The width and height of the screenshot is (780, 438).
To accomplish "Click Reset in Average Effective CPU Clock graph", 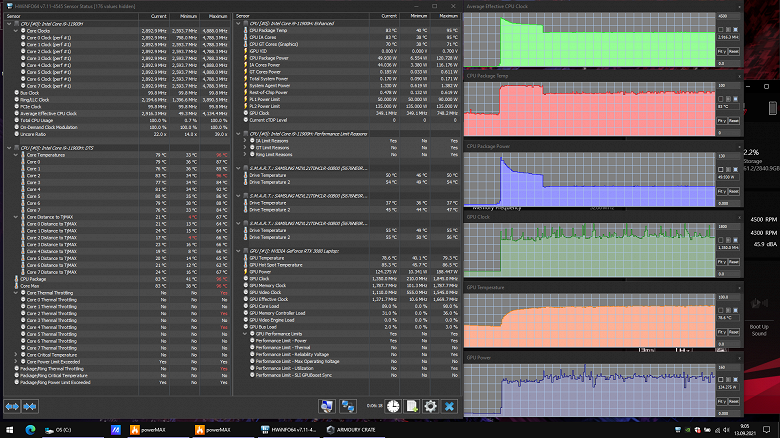I will coord(734,52).
